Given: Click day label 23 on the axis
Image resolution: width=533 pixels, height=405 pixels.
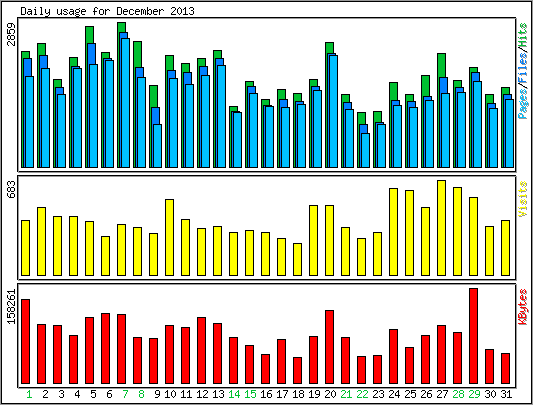Looking at the screenshot, I should tap(378, 394).
